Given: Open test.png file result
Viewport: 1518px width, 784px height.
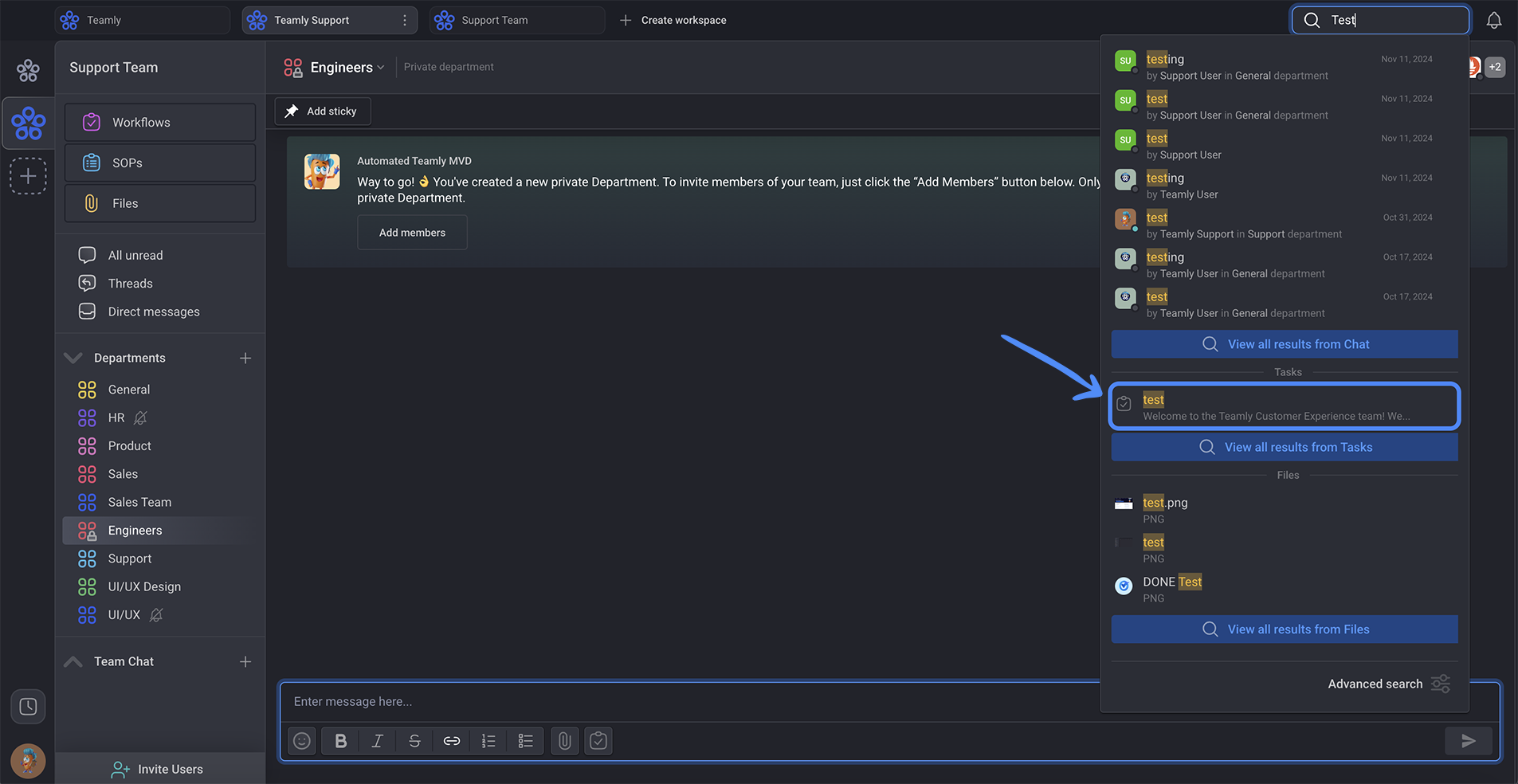Looking at the screenshot, I should [1285, 510].
